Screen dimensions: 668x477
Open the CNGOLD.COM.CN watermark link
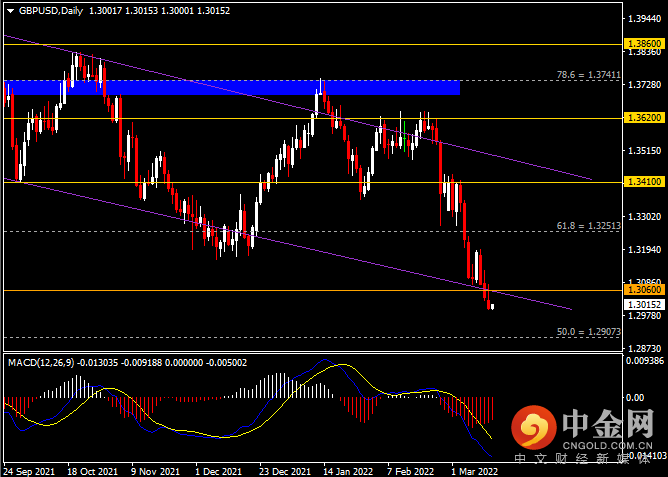point(608,446)
